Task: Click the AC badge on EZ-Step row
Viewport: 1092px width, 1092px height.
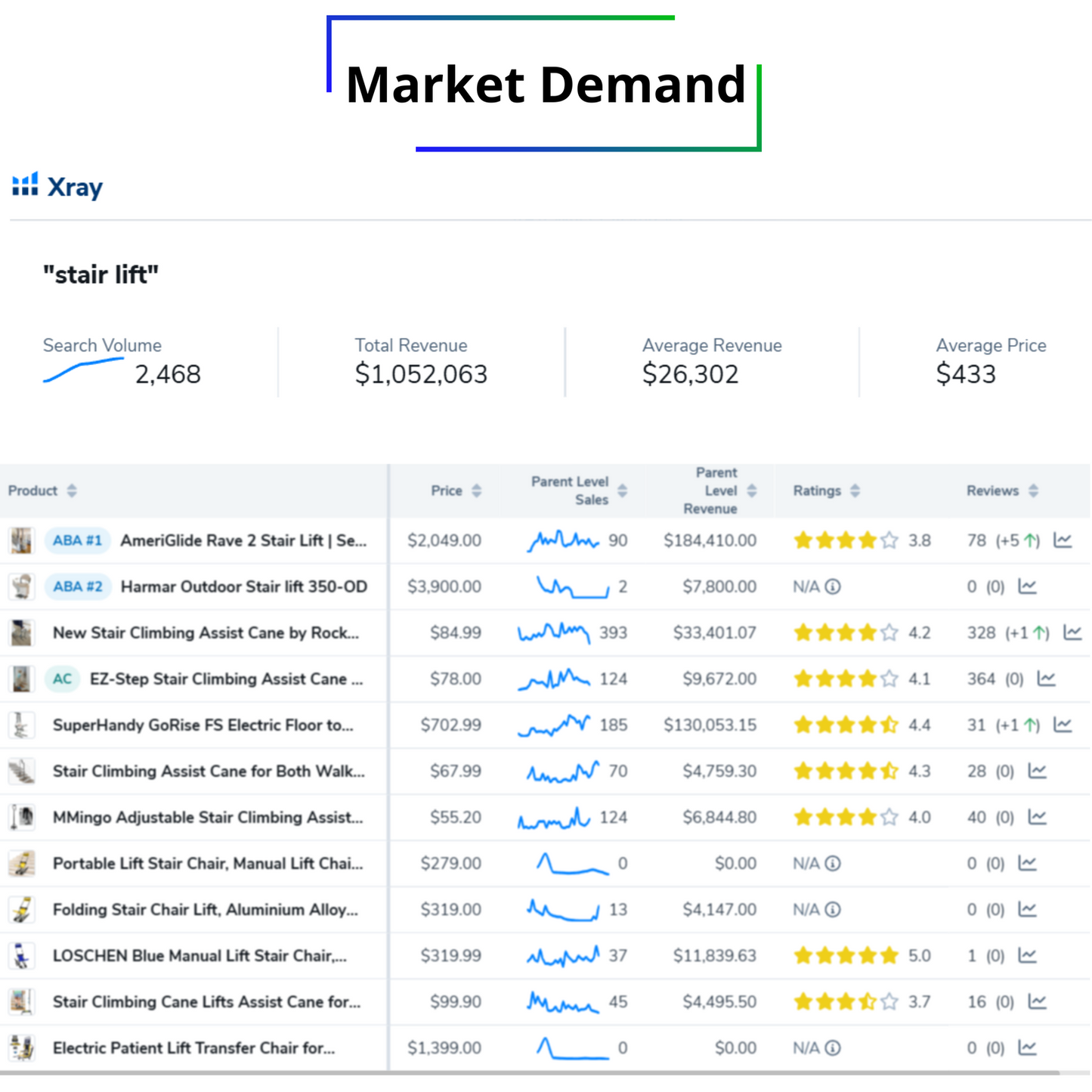Action: tap(62, 679)
